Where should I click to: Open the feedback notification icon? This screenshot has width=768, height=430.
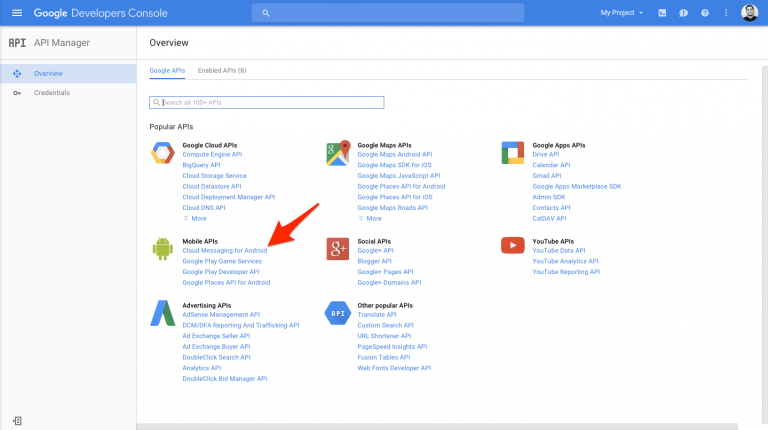tap(683, 13)
